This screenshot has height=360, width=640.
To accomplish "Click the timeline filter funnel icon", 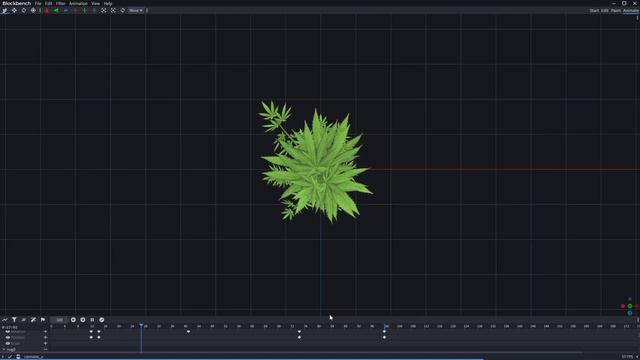I will pos(14,320).
